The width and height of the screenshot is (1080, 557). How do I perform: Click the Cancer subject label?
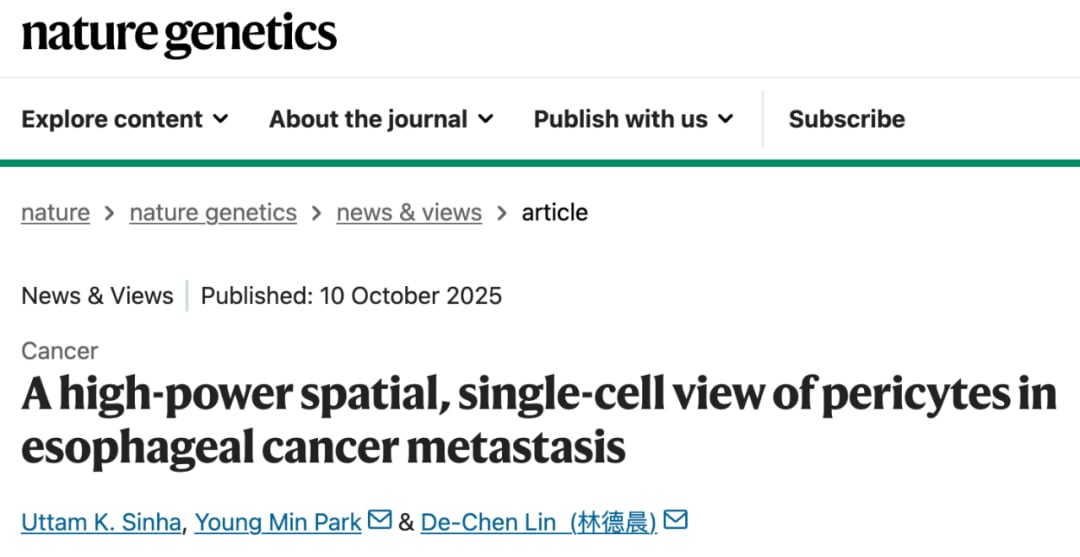60,351
